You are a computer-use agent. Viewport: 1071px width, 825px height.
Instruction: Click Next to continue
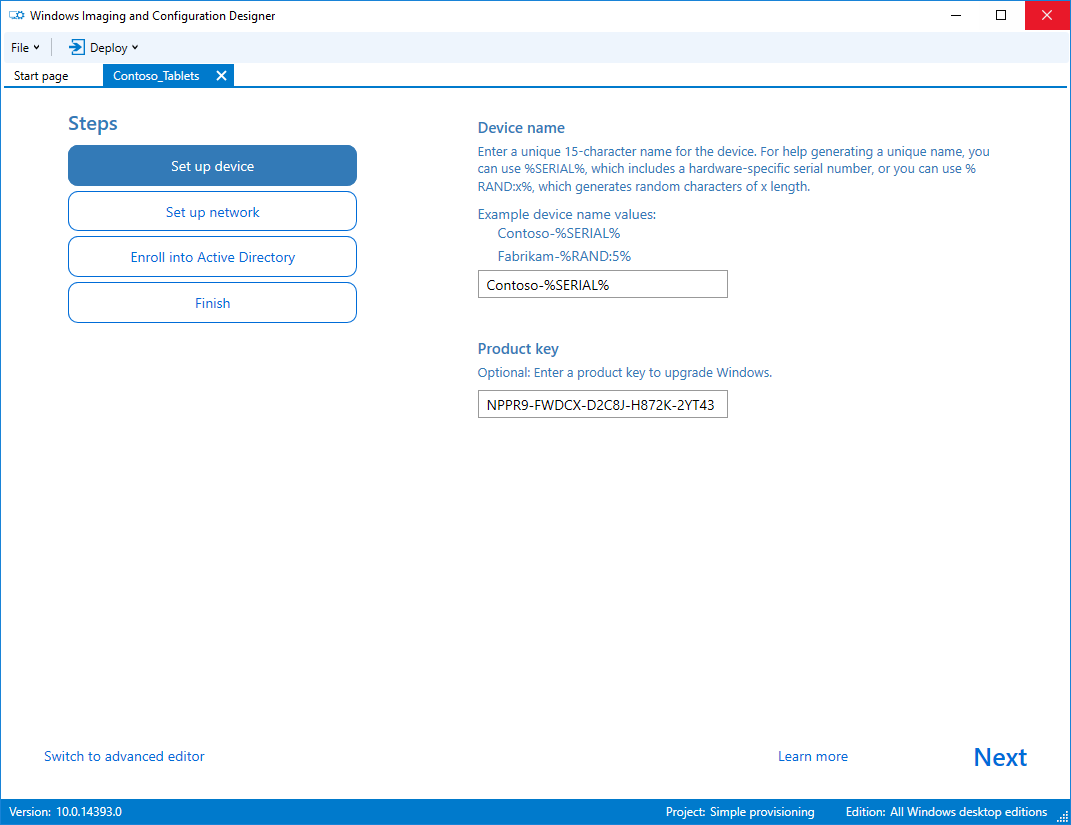point(1000,757)
